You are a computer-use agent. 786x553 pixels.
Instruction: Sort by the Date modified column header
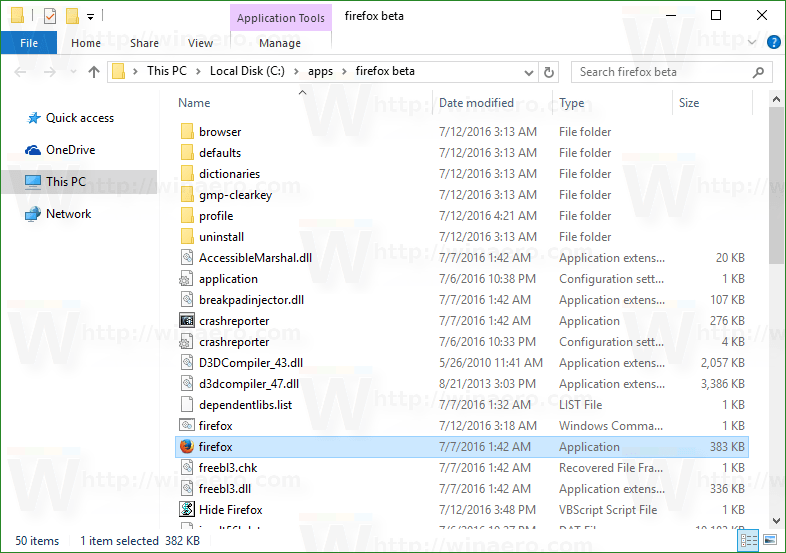point(476,103)
